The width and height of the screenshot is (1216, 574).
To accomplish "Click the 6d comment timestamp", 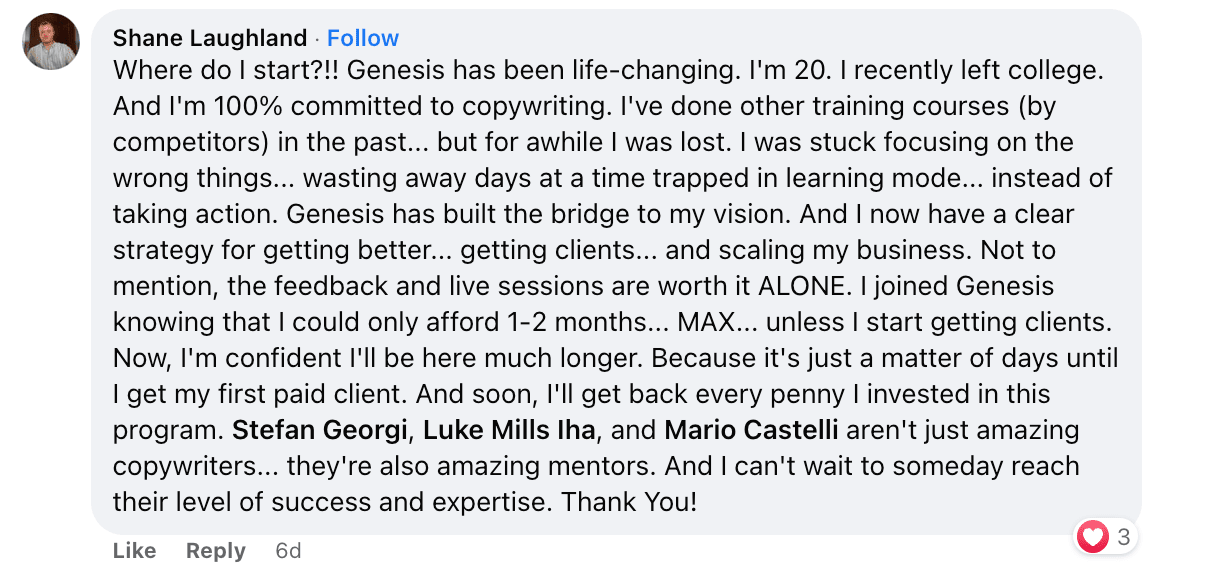I will tap(288, 551).
